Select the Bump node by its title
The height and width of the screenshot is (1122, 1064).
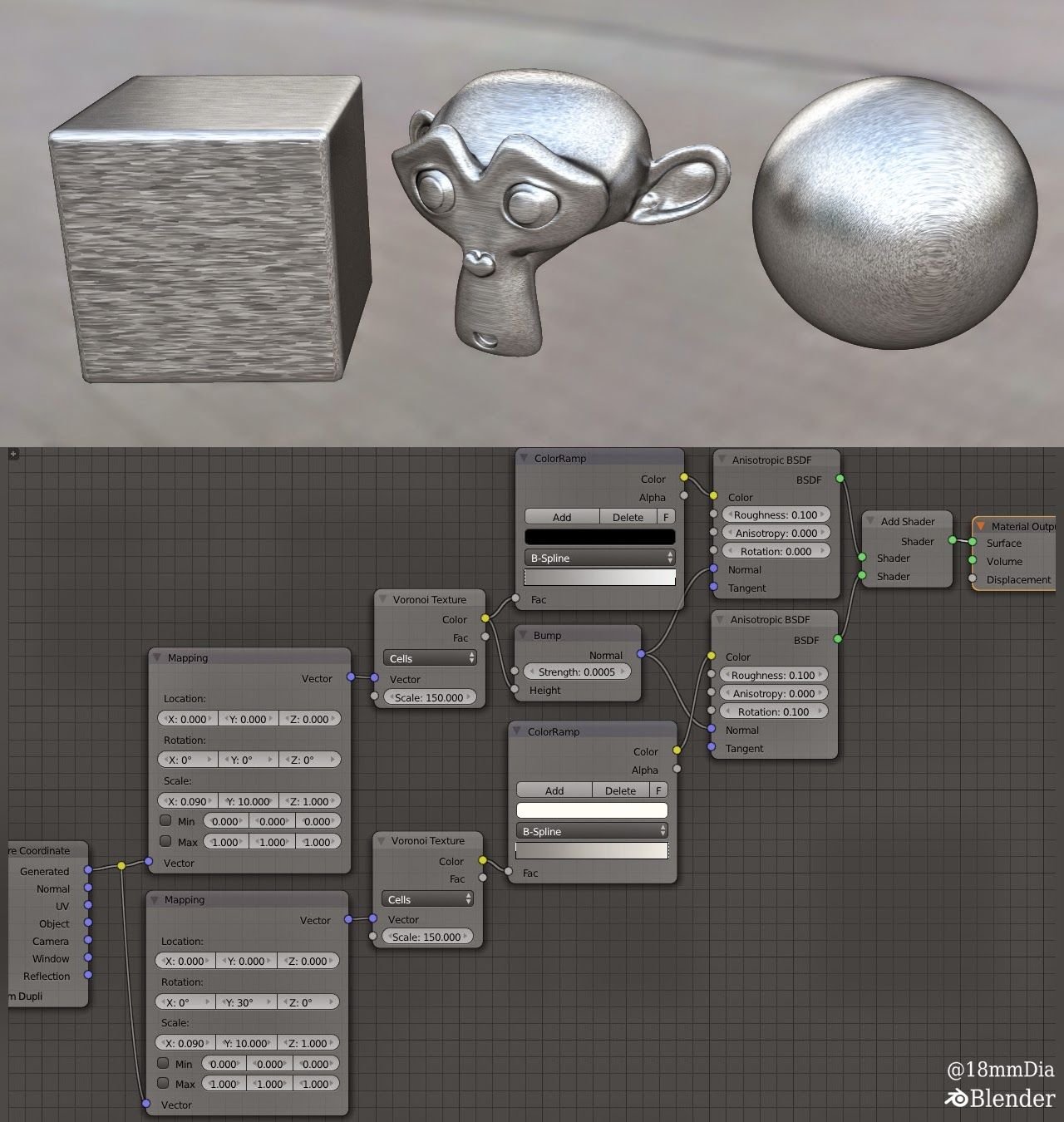tap(547, 635)
